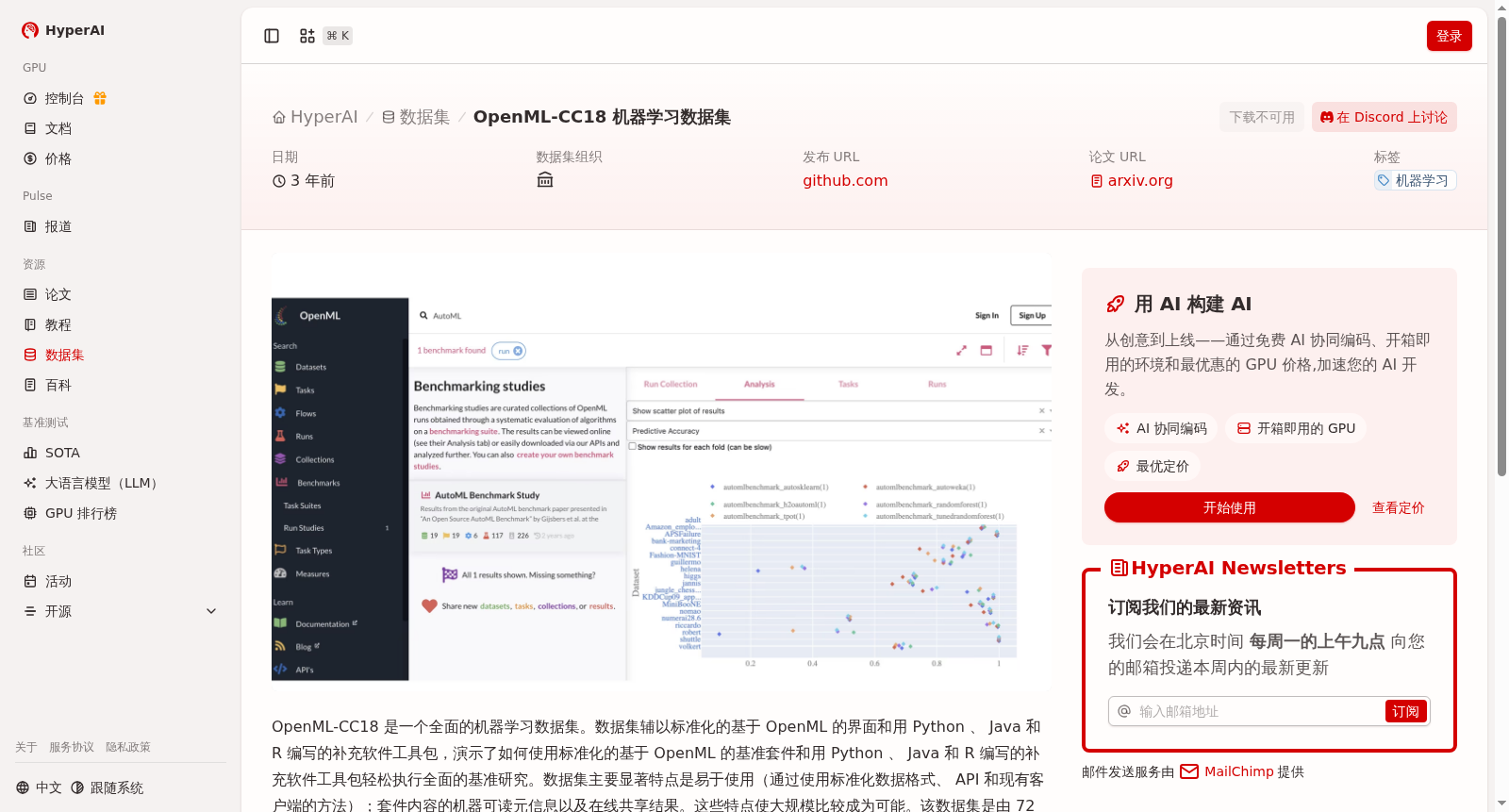The height and width of the screenshot is (812, 1509).
Task: Click the 订阅 subscribe button
Action: tap(1406, 711)
